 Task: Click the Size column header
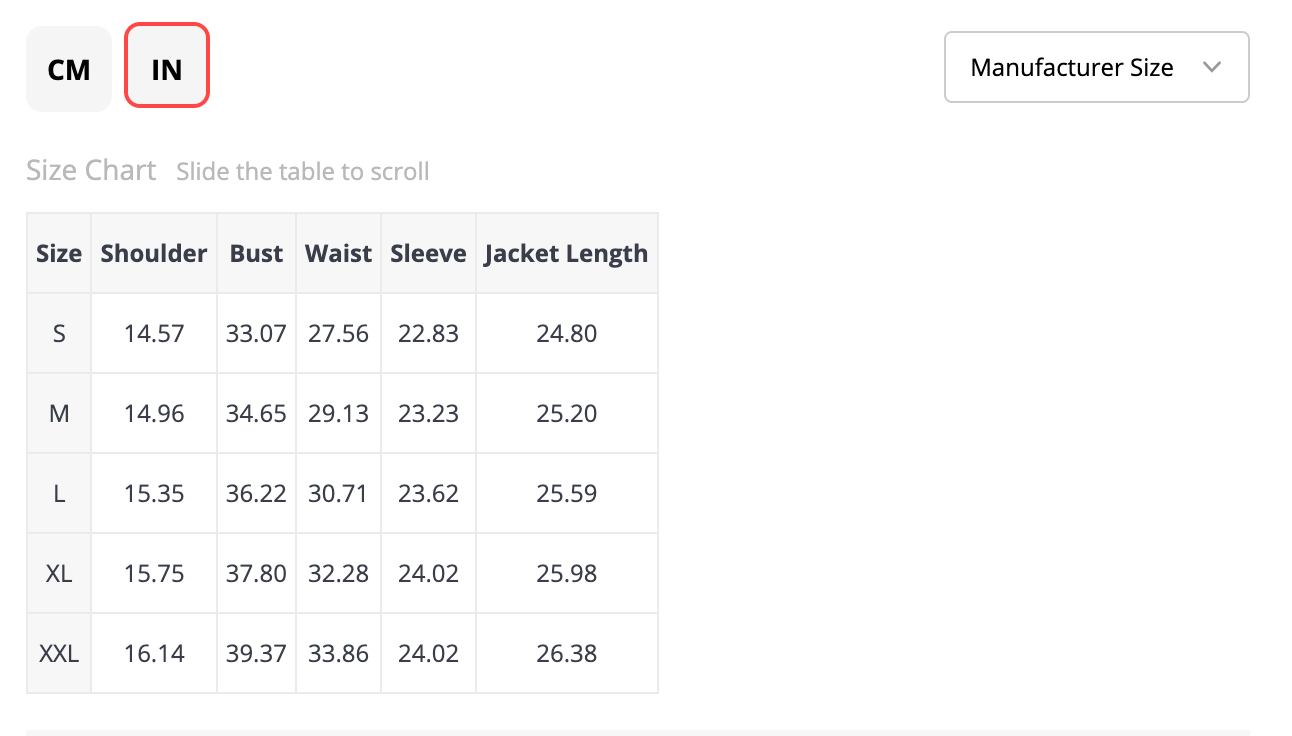click(x=59, y=253)
